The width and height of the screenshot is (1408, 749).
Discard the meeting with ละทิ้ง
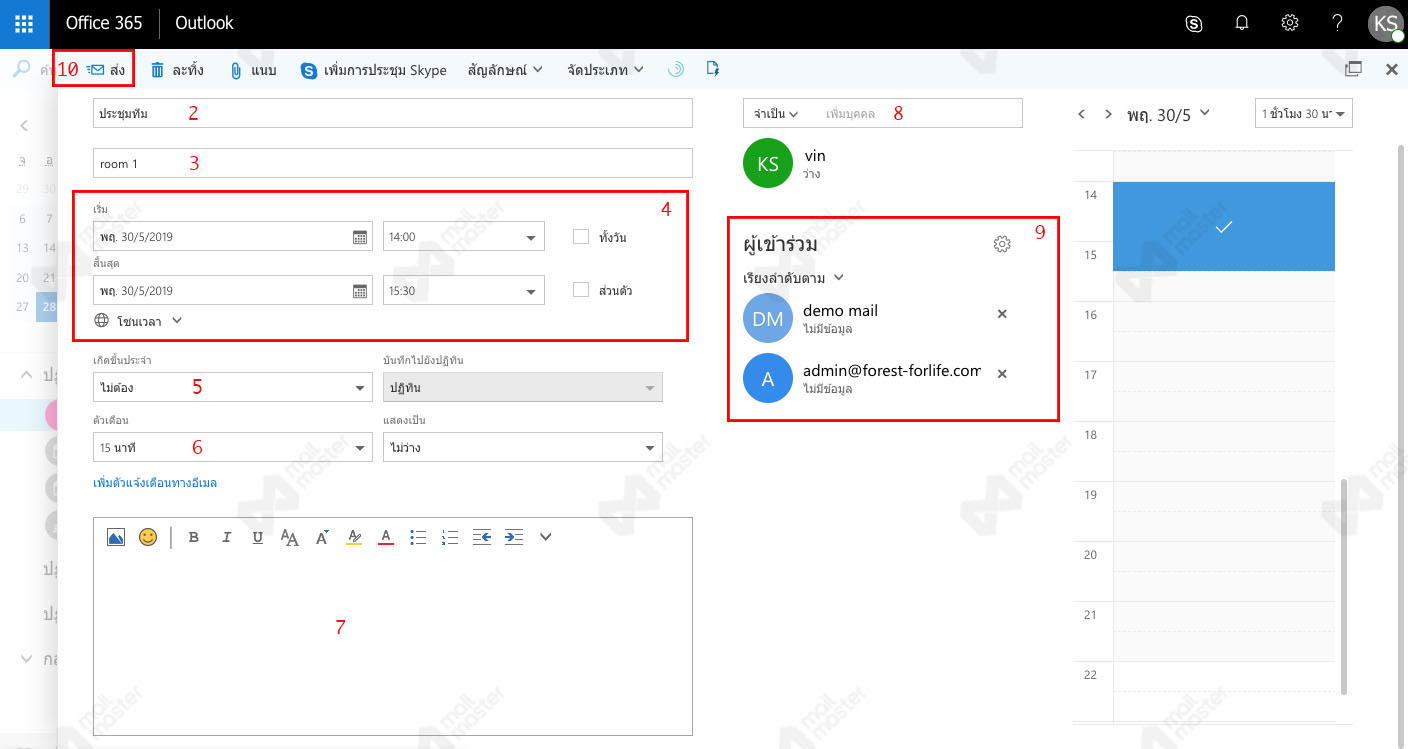coord(177,70)
